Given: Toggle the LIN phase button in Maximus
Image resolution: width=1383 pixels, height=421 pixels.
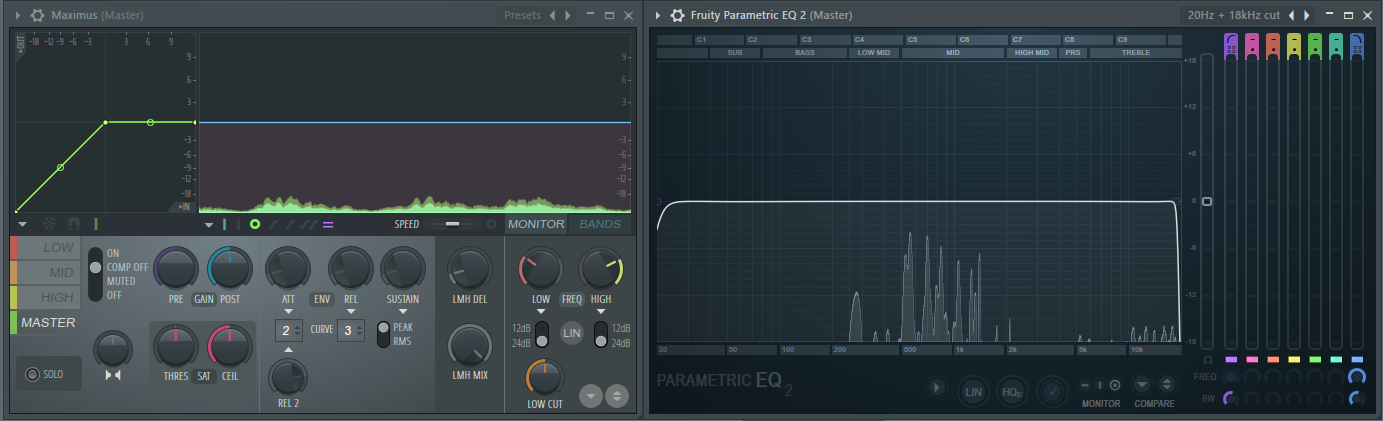Looking at the screenshot, I should (571, 334).
